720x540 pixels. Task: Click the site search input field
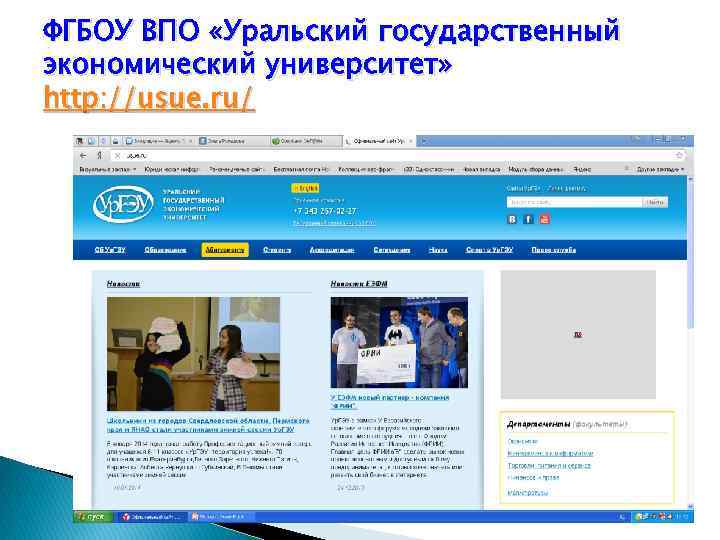click(574, 202)
